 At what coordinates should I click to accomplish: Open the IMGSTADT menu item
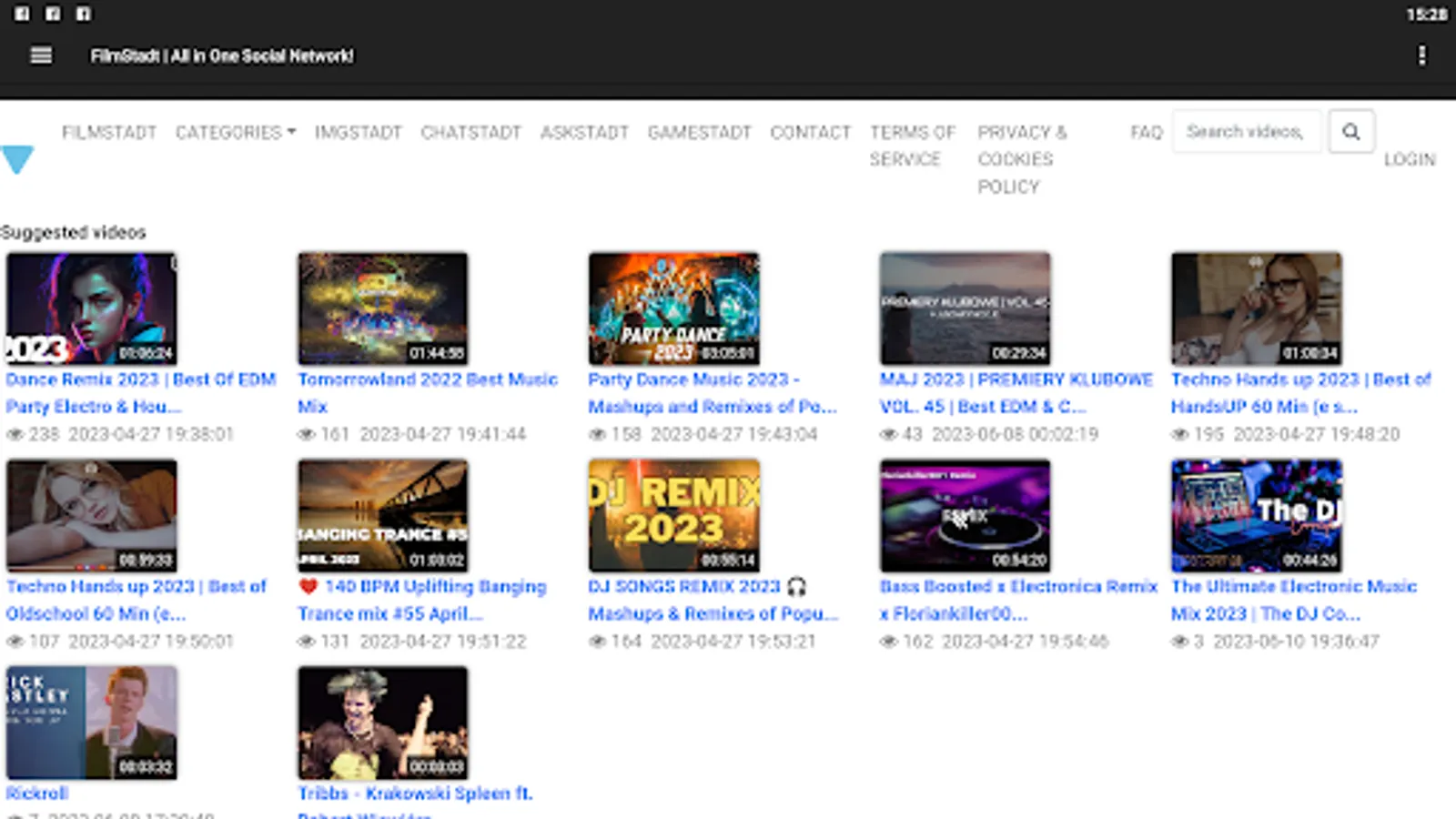(358, 133)
